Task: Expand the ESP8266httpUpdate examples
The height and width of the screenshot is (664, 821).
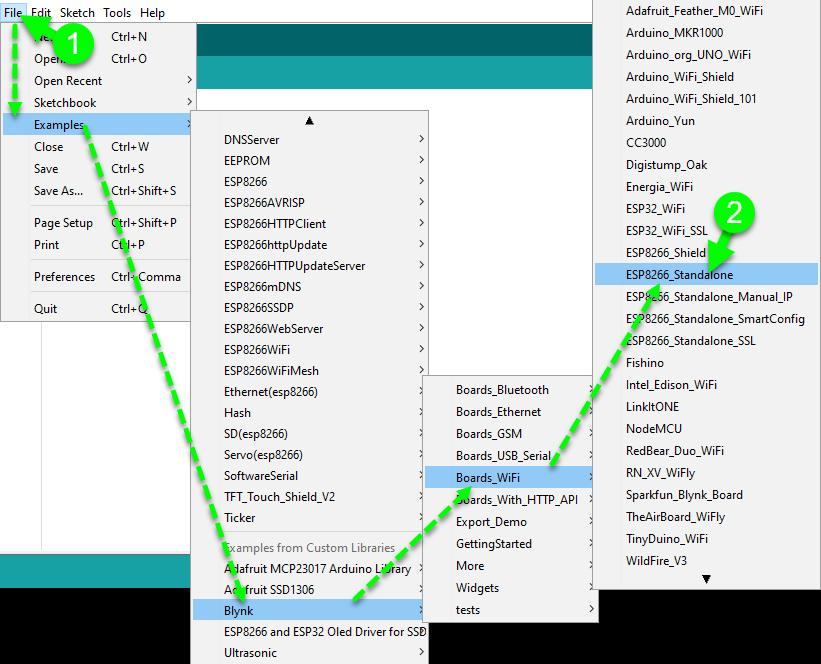Action: (x=309, y=245)
